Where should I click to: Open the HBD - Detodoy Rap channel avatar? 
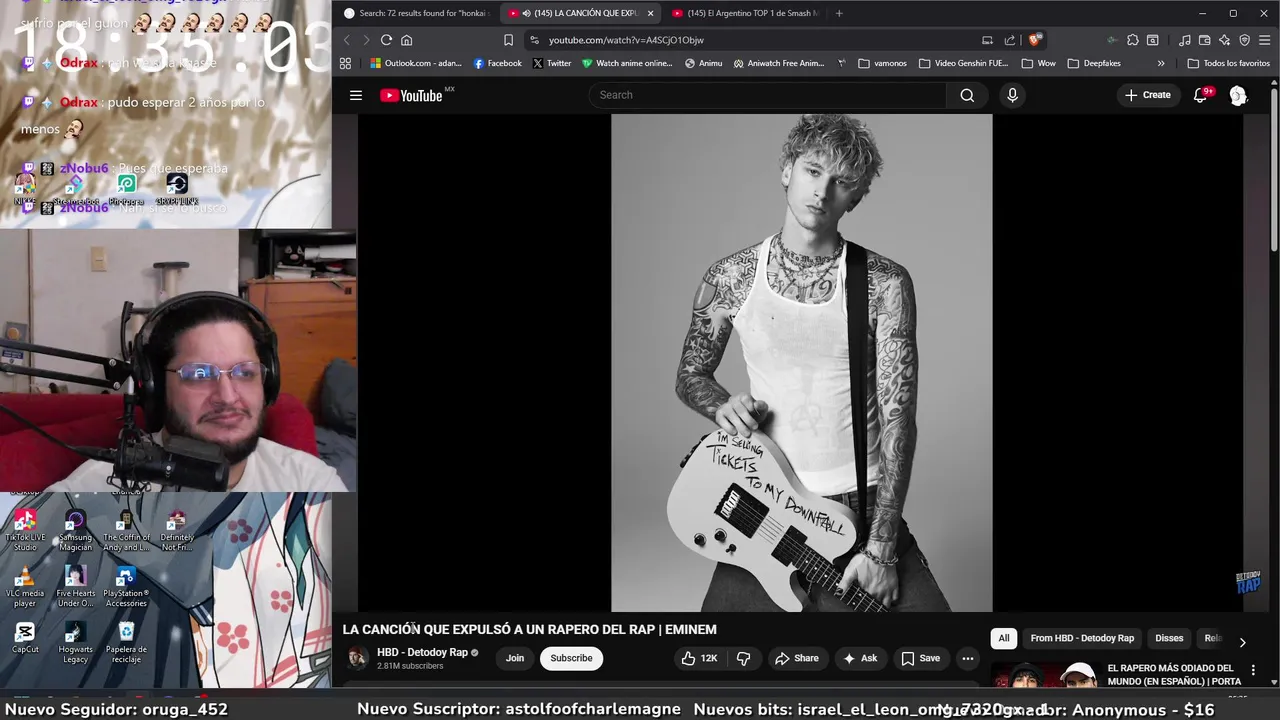(357, 658)
